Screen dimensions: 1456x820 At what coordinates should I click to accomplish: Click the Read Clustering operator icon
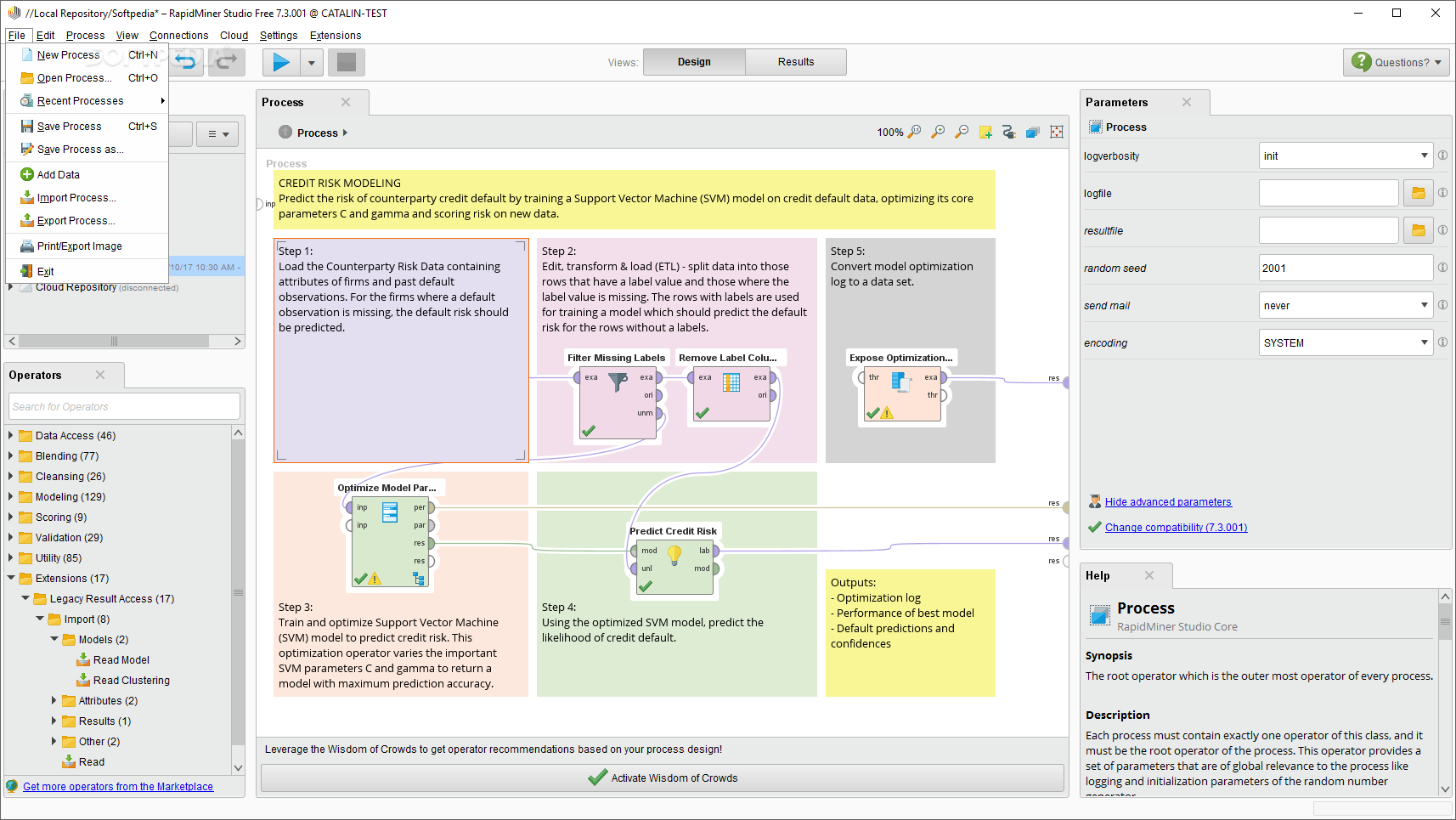point(83,680)
